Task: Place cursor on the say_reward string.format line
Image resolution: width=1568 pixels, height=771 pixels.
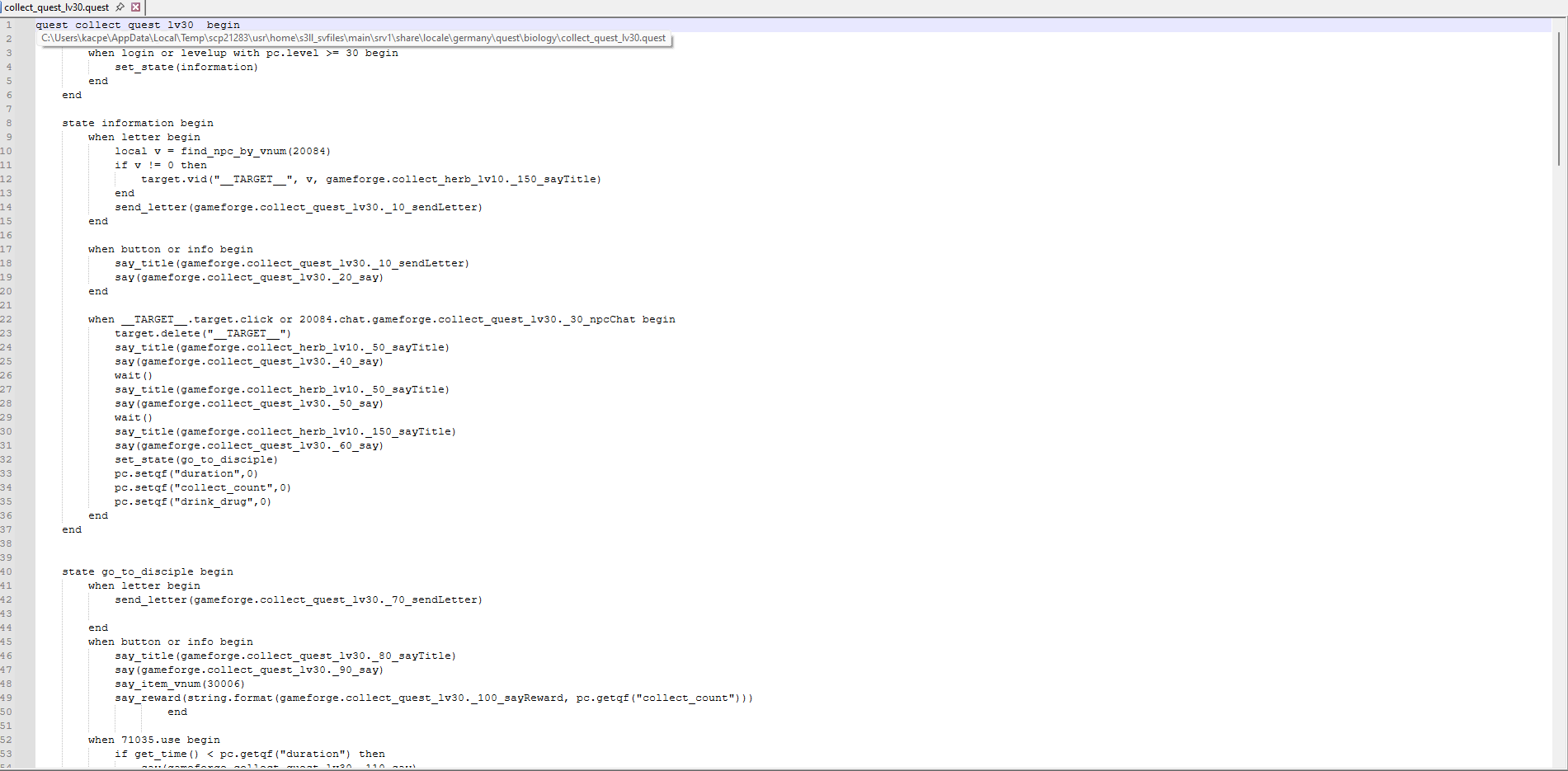Action: [433, 698]
